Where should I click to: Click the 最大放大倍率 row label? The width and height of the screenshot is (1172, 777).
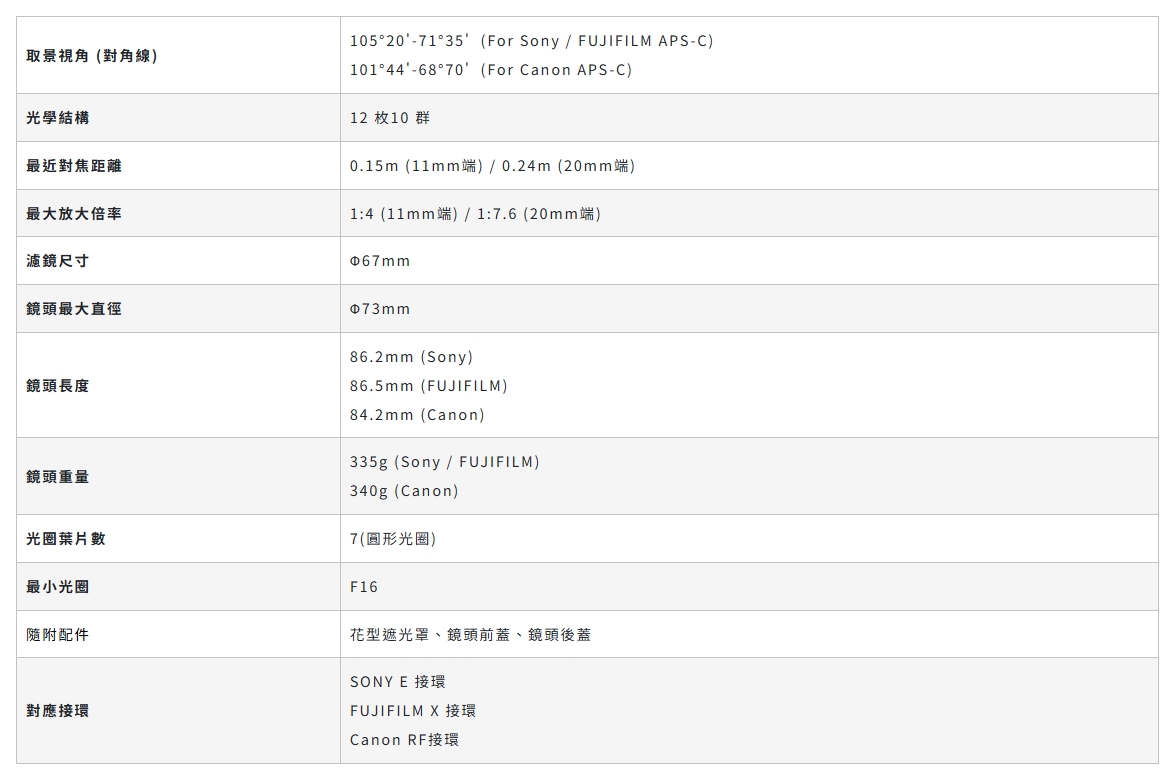[74, 214]
